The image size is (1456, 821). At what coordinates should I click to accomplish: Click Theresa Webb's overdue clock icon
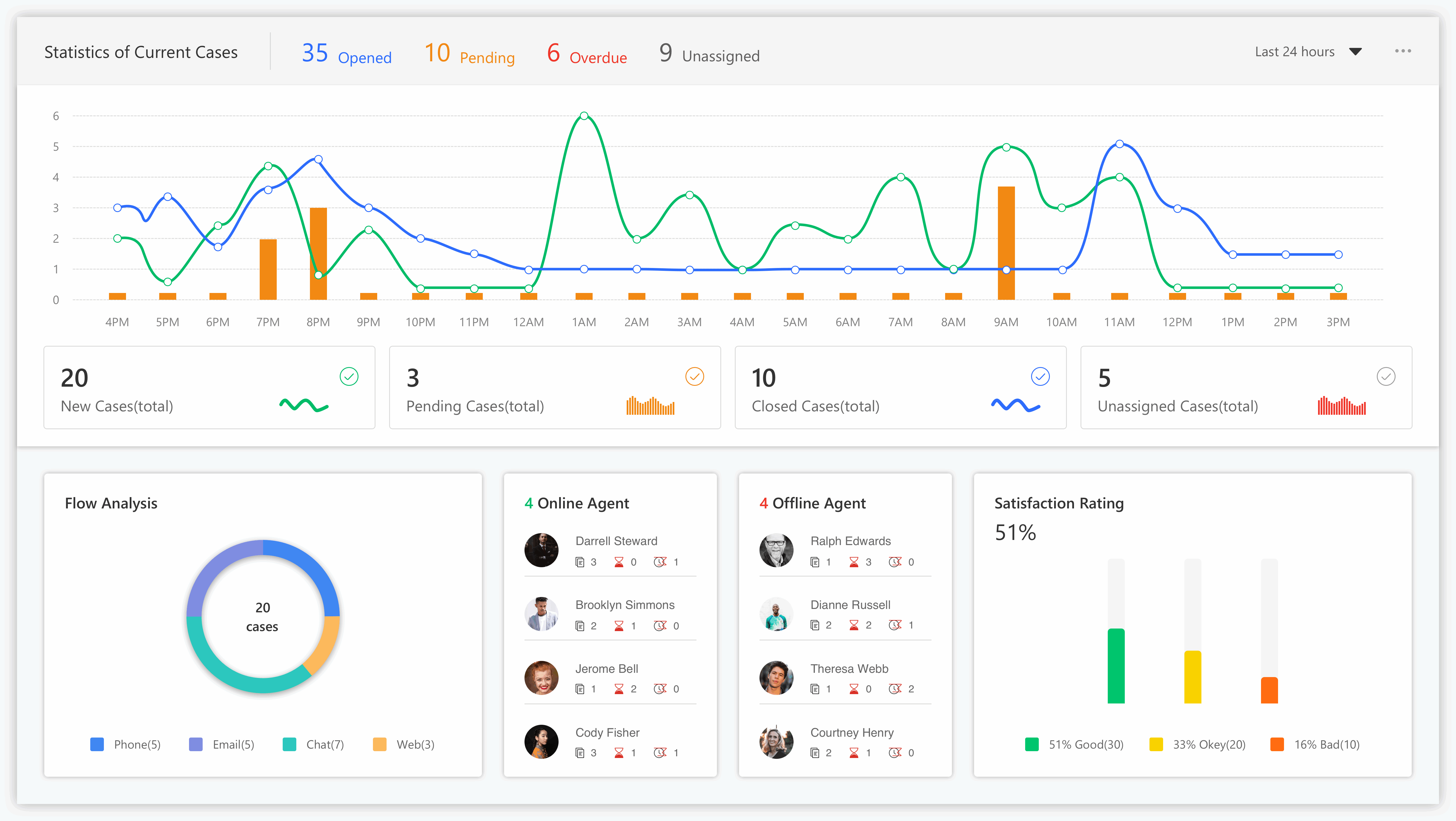(895, 689)
